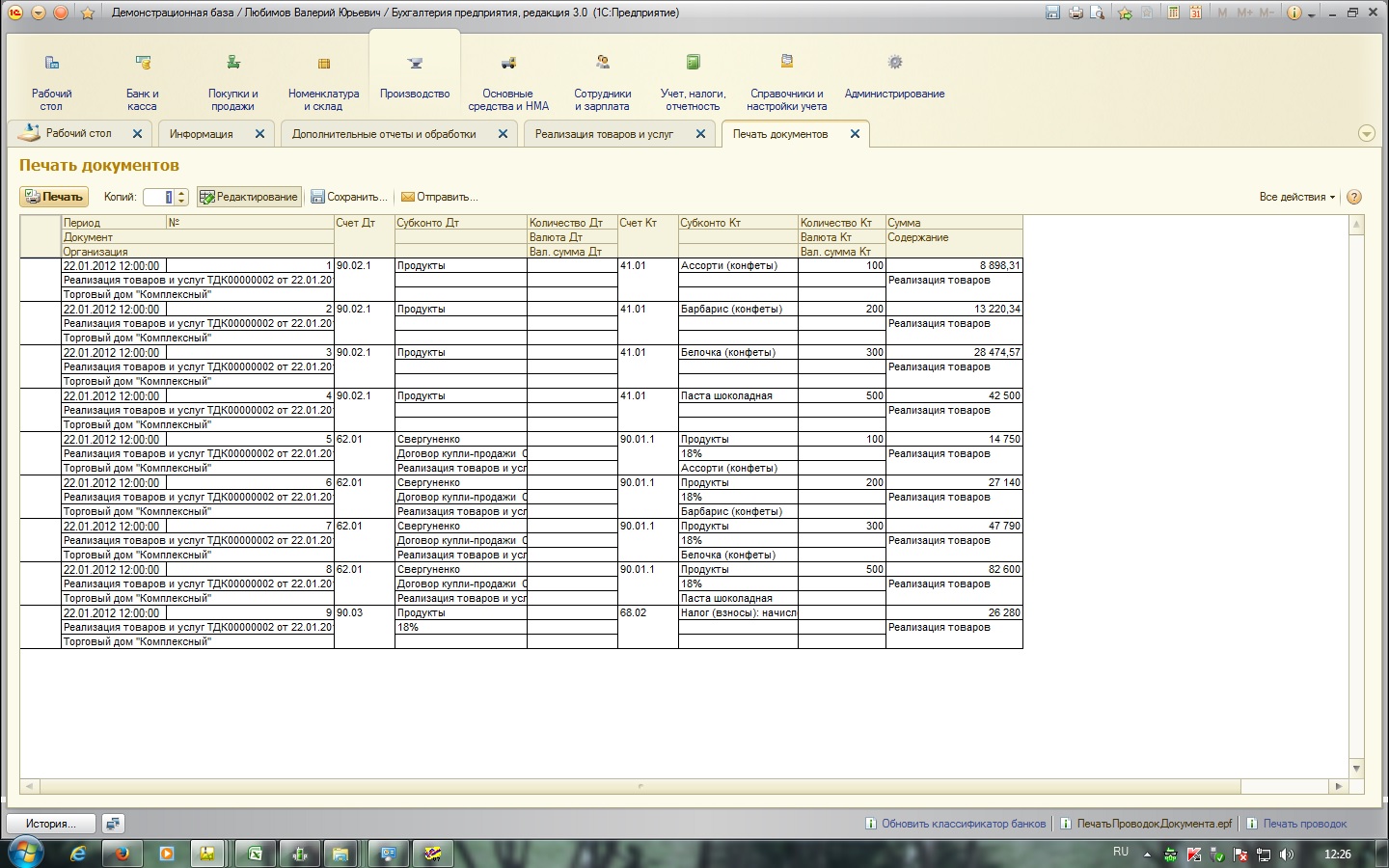Open the Основные средства и НМА section
This screenshot has width=1389, height=868.
(x=508, y=84)
